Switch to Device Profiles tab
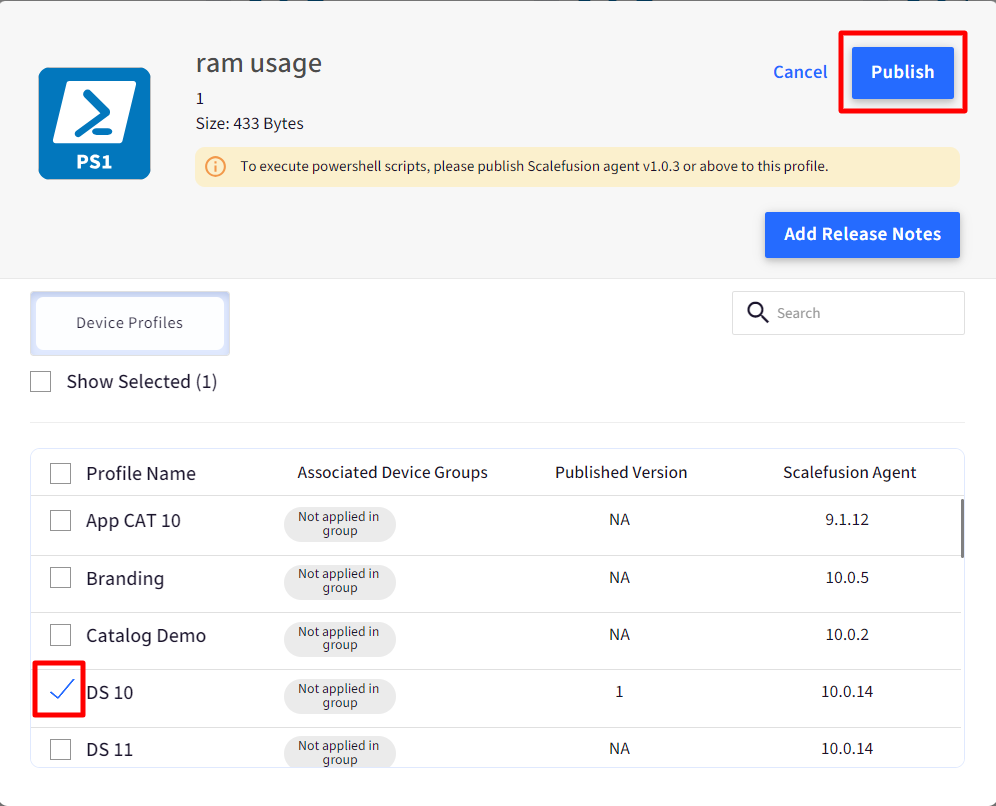996x806 pixels. click(x=130, y=323)
